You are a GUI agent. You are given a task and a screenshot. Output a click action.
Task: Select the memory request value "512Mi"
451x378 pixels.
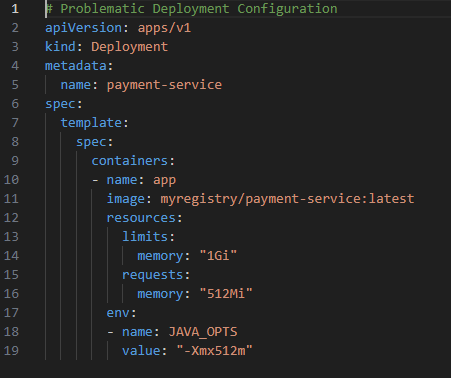[x=226, y=294]
